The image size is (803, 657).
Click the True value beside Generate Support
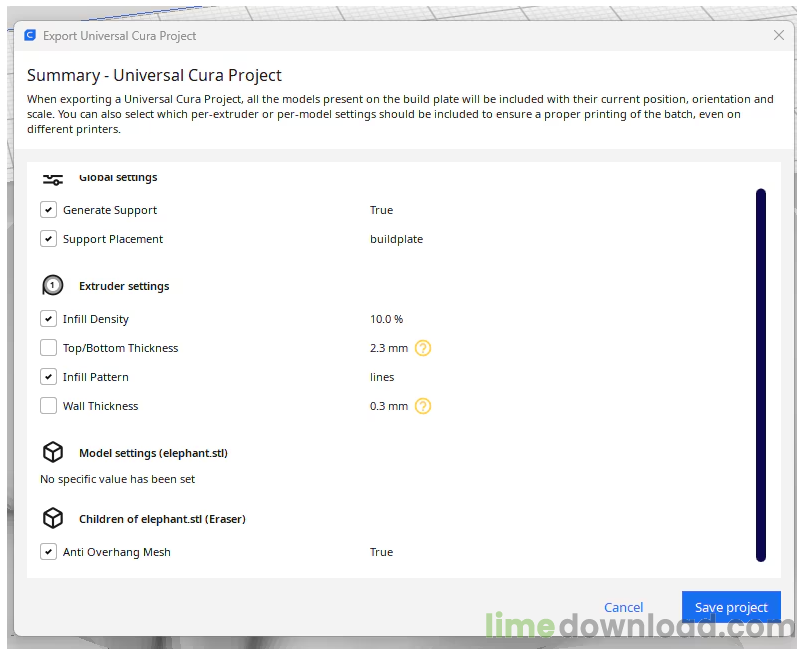(382, 210)
